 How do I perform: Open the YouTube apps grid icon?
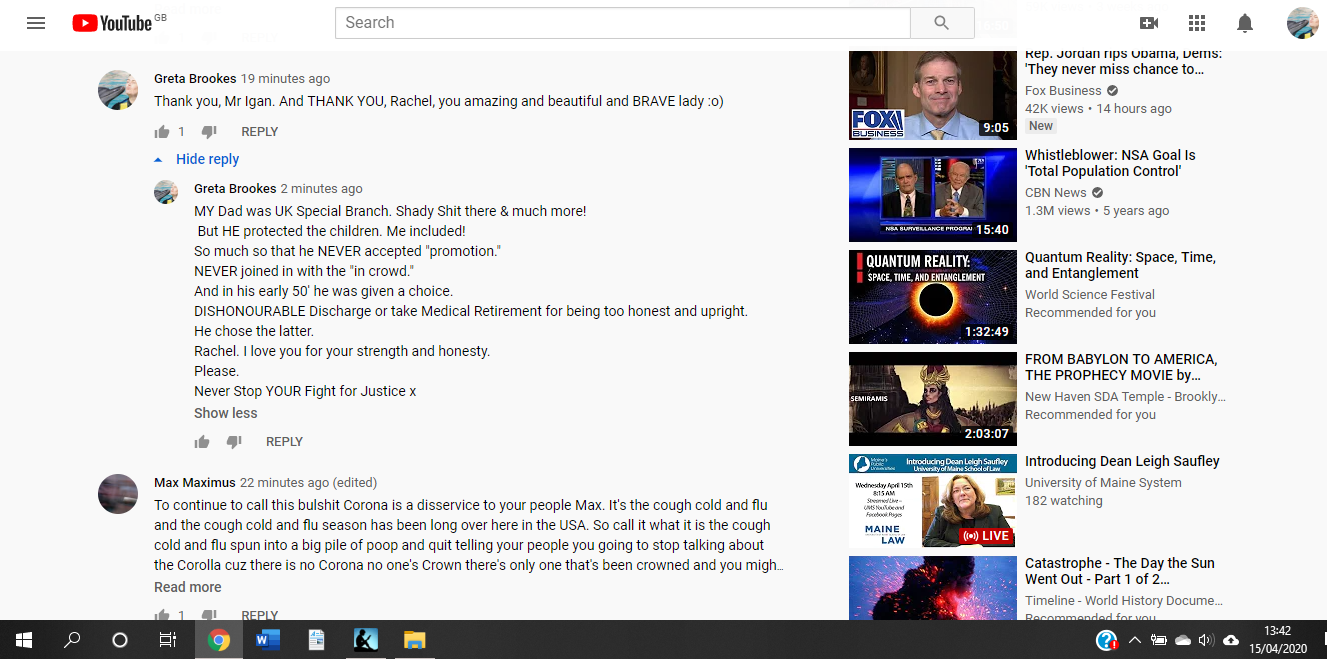[x=1197, y=23]
